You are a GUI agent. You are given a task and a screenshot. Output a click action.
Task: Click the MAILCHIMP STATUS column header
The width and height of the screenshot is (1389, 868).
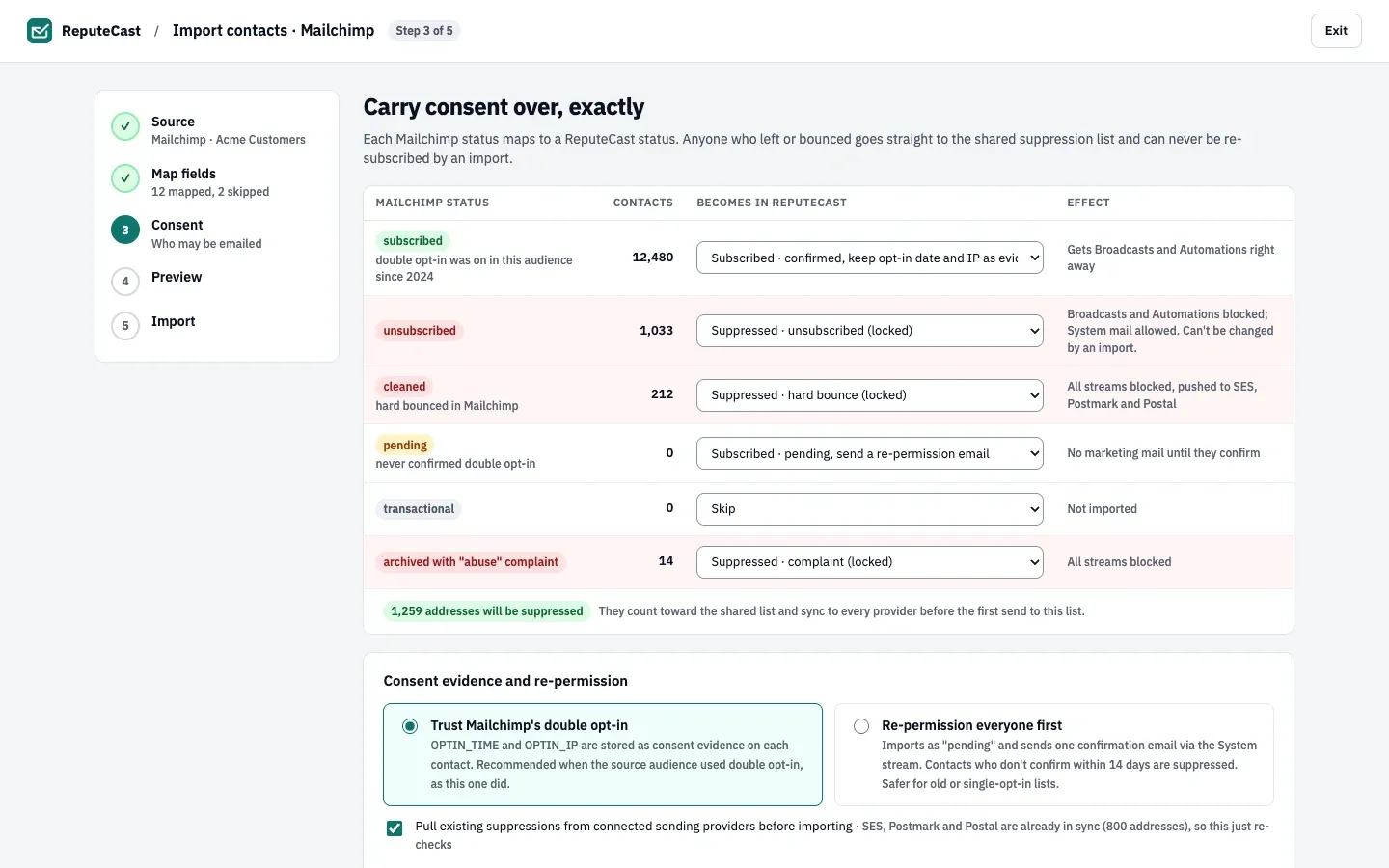pyautogui.click(x=432, y=203)
